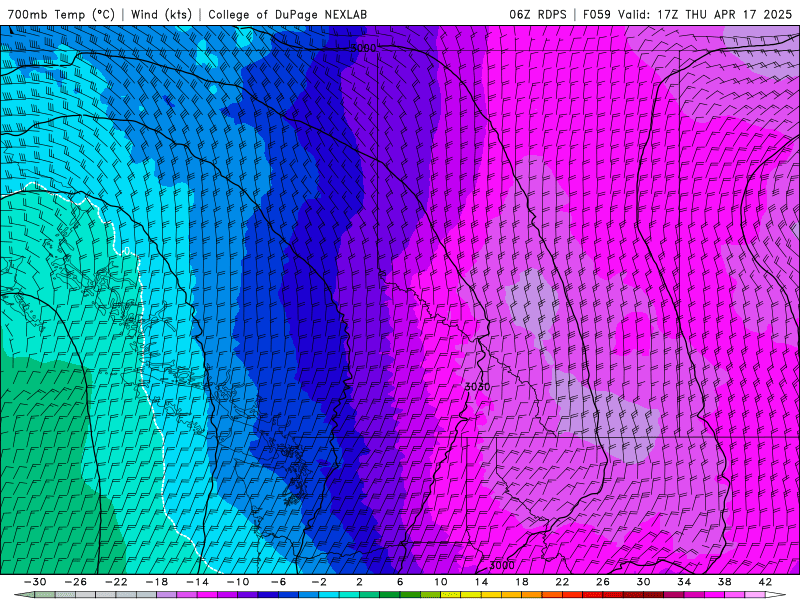
Task: Click the '14' color scale tick label
Action: [x=481, y=582]
